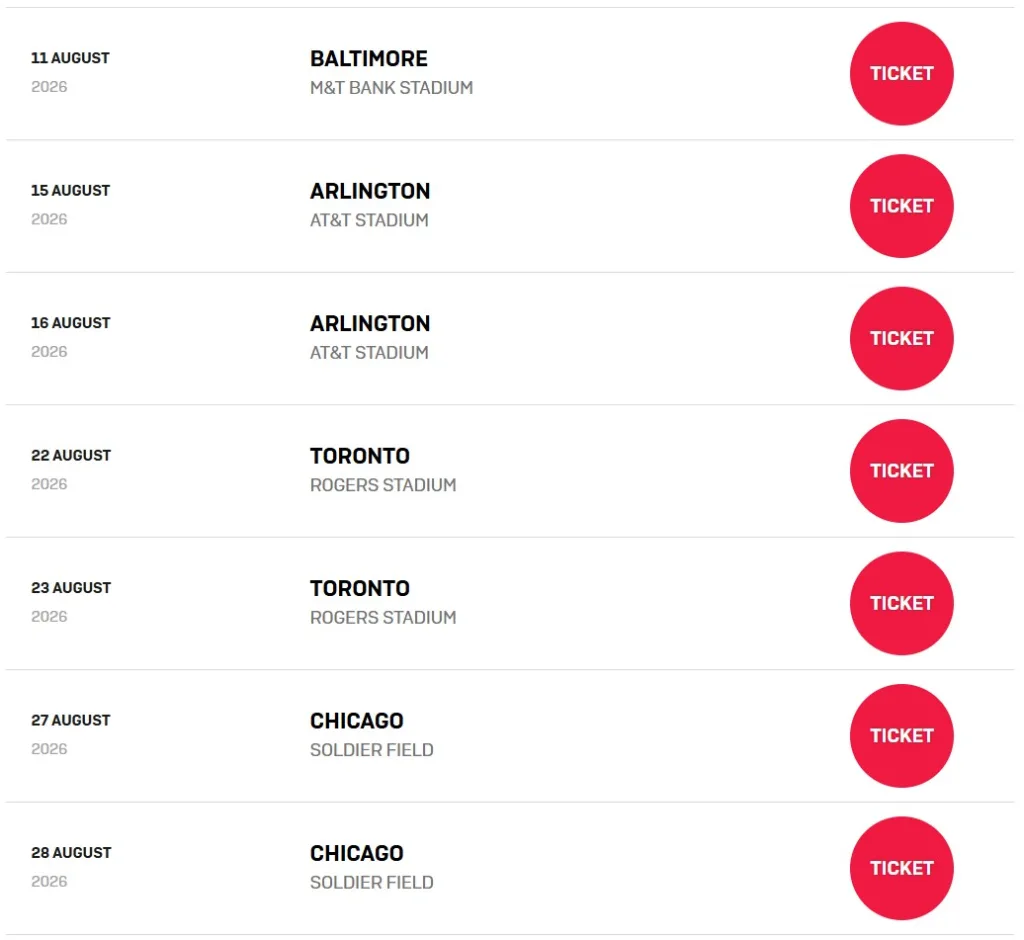The width and height of the screenshot is (1024, 940).
Task: Buy ticket for Arlington 15 August show
Action: 901,206
